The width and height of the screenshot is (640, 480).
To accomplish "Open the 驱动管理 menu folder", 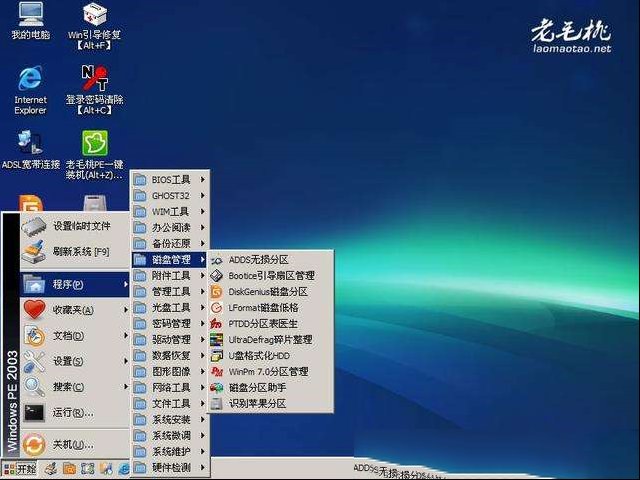I will (x=170, y=340).
